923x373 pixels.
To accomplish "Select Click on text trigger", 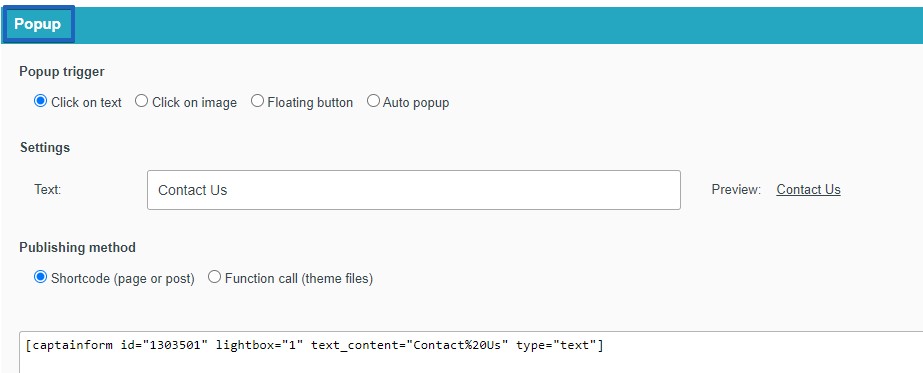I will click(x=40, y=101).
